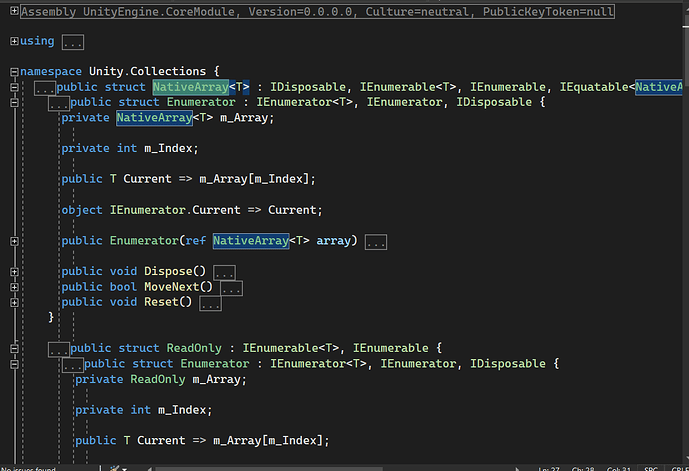Screen dimensions: 689x471
Task: Open the ellipsis box before public struct NativeArray
Action: 45,88
